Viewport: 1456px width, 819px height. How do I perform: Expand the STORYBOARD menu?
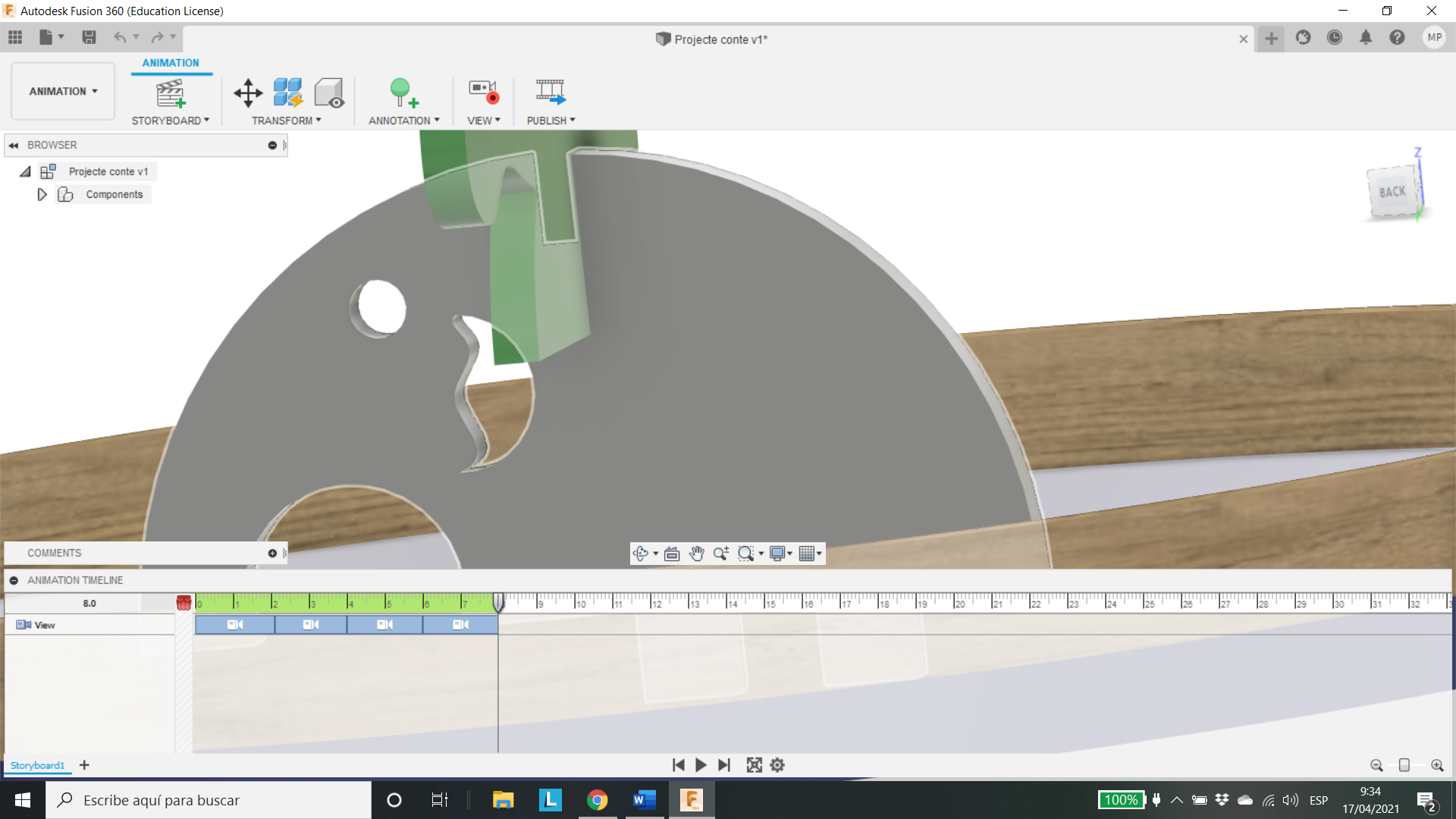pos(171,121)
